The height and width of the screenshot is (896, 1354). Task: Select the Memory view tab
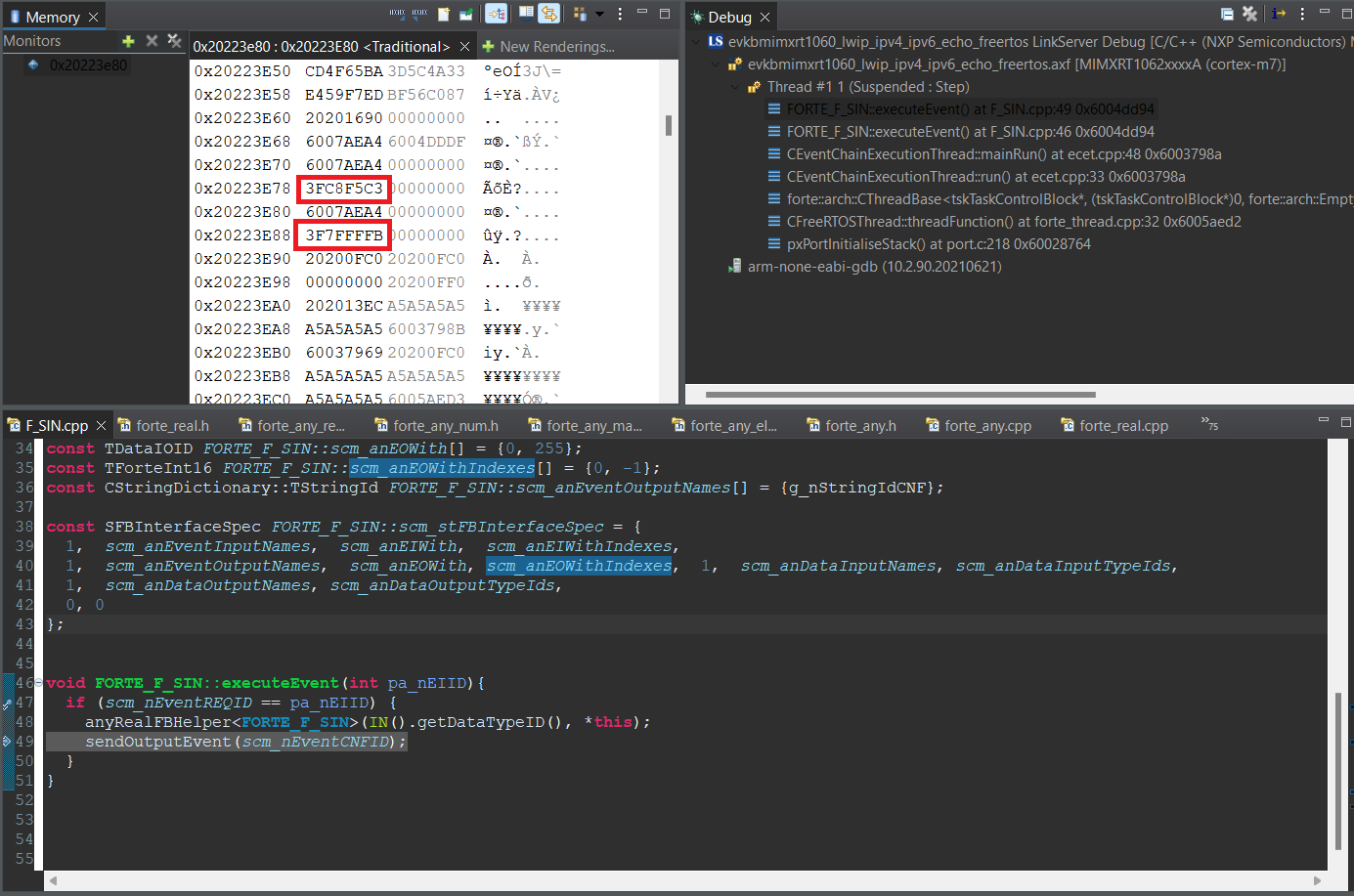[53, 17]
